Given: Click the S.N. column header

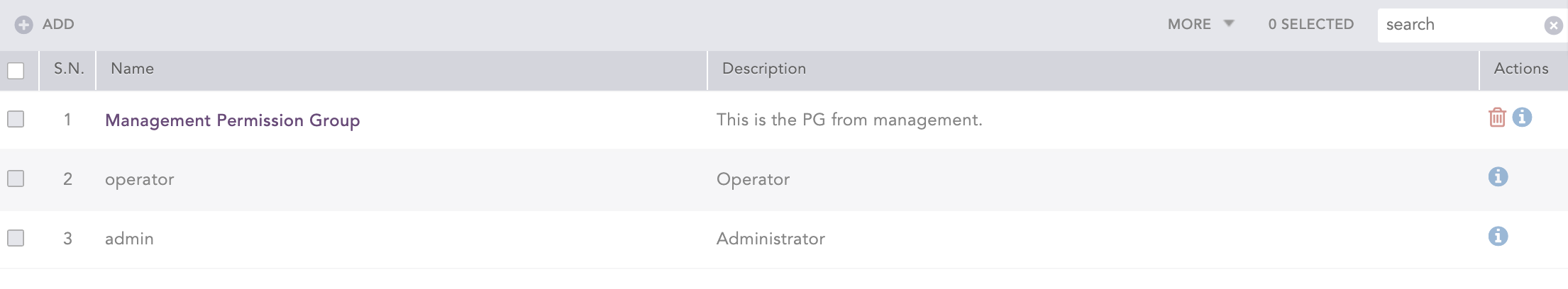Looking at the screenshot, I should click(69, 69).
